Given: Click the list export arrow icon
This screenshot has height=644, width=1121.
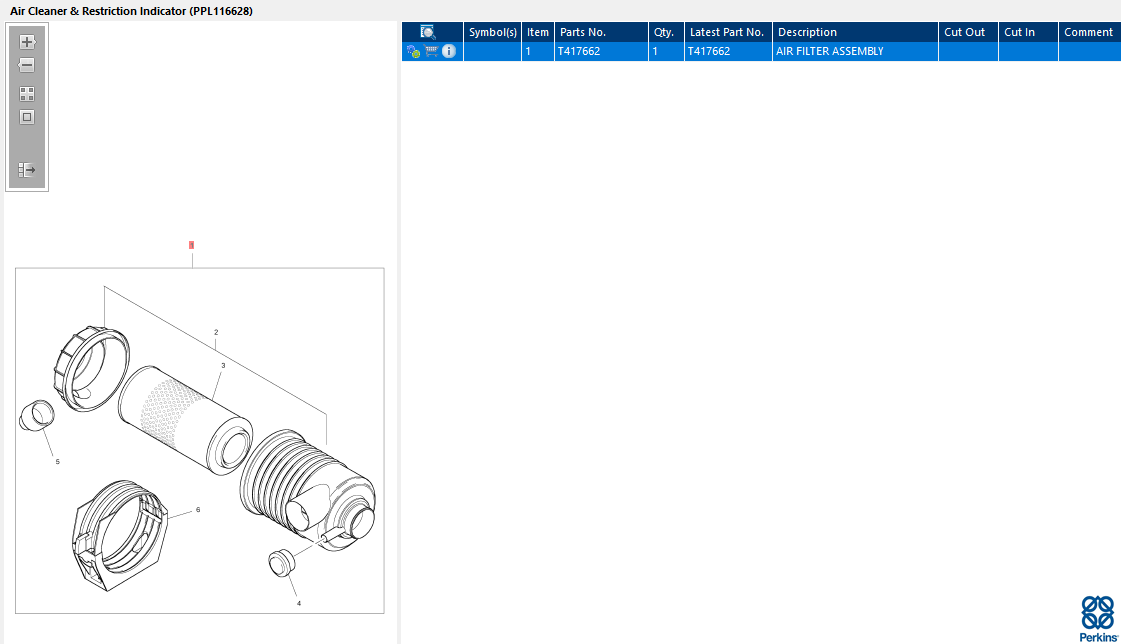Looking at the screenshot, I should tap(27, 169).
